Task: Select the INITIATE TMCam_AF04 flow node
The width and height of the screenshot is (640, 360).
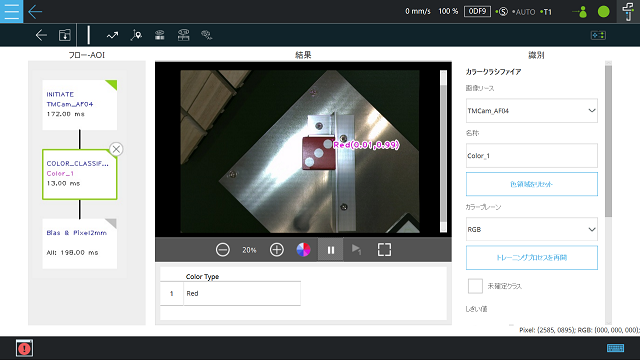Action: pyautogui.click(x=80, y=105)
